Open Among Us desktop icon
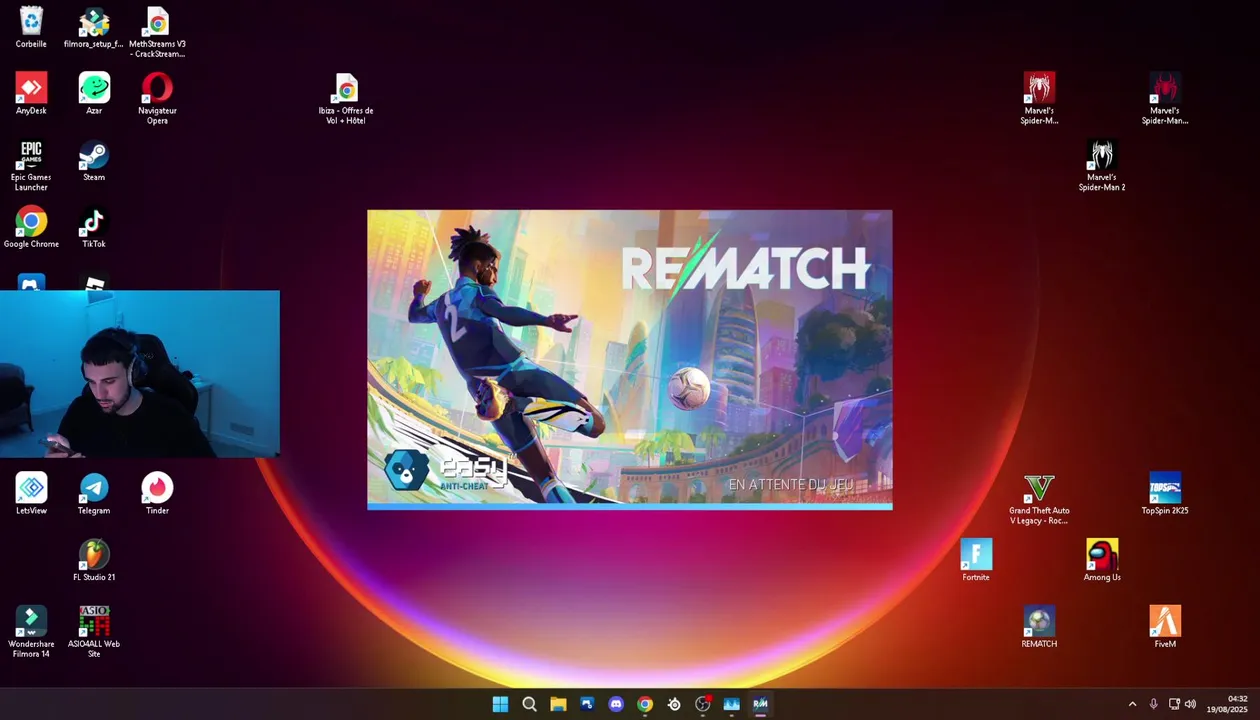Viewport: 1260px width, 720px height. pos(1102,561)
